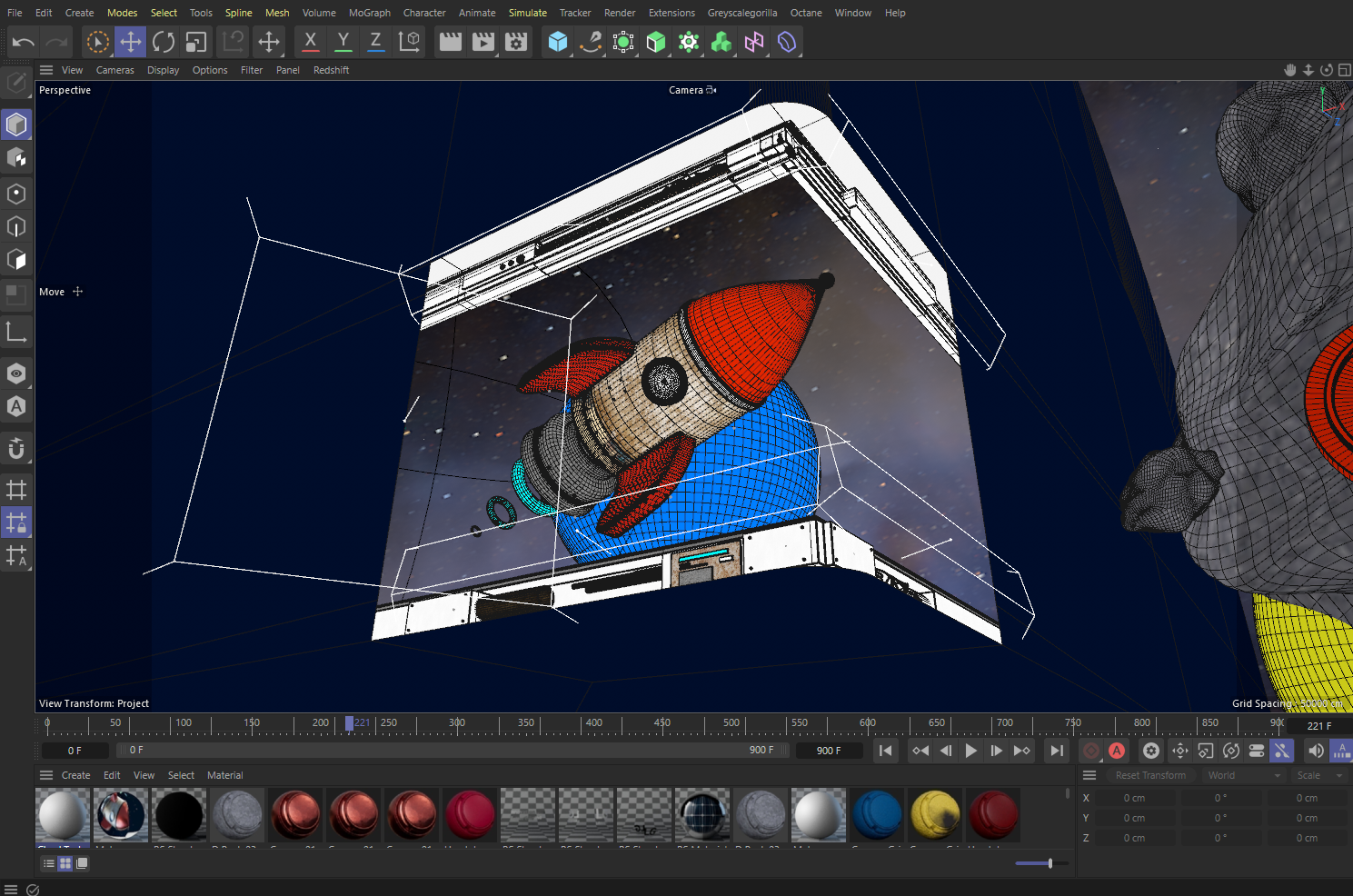Click the MoGraph Cloner gear icon
This screenshot has width=1353, height=896.
[x=689, y=42]
